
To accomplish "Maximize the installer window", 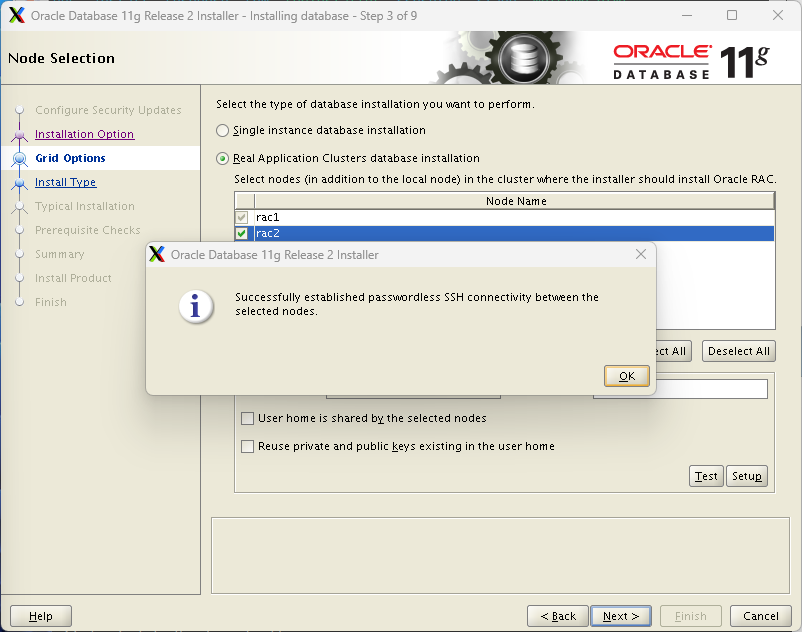I will (x=732, y=15).
